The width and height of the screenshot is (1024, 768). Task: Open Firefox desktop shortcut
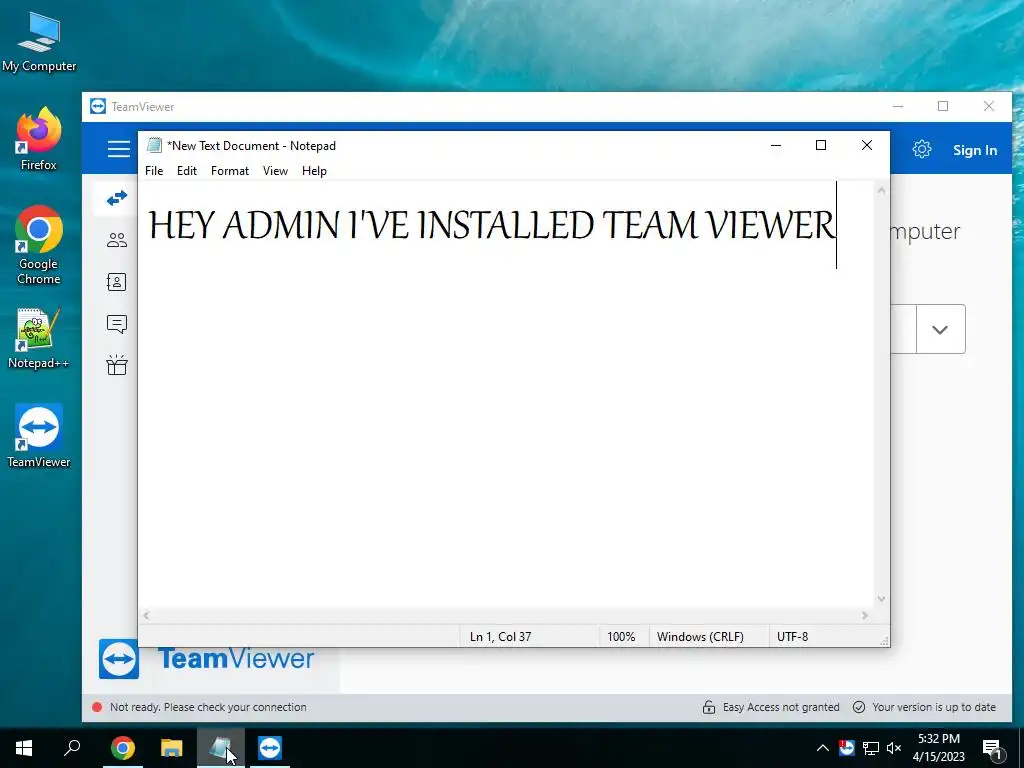(39, 138)
